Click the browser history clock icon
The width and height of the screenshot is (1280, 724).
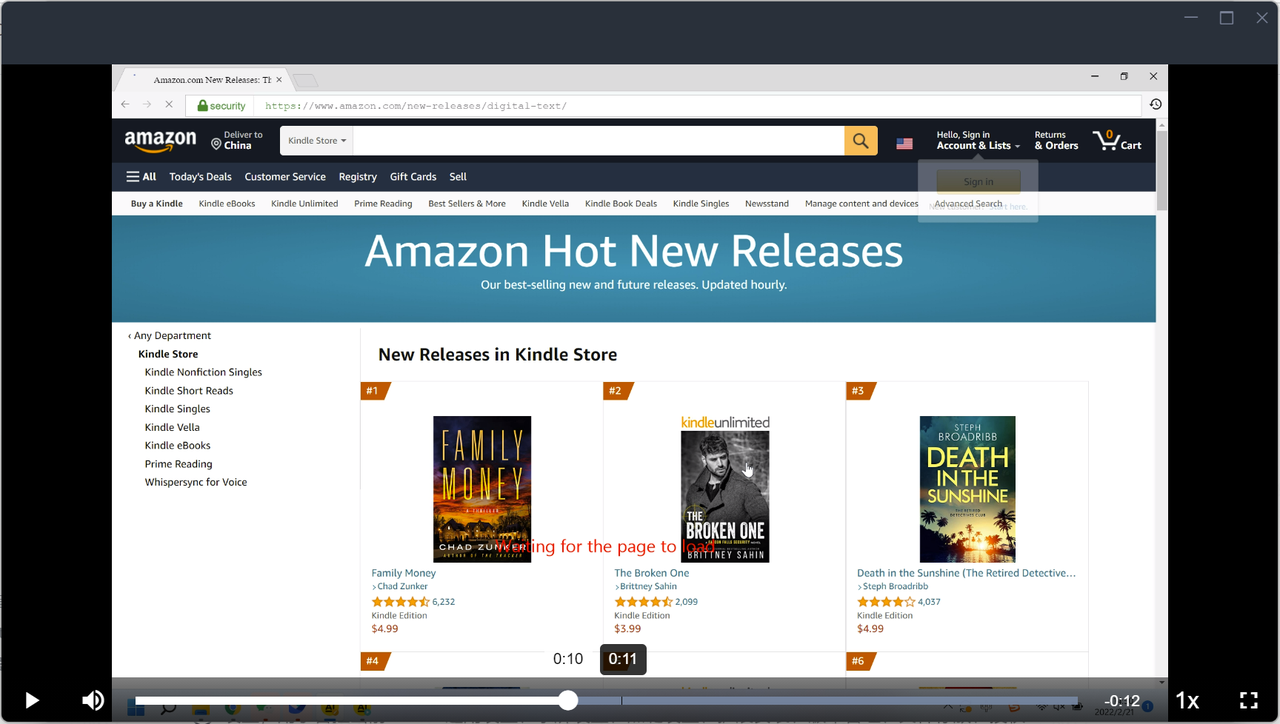coord(1155,104)
